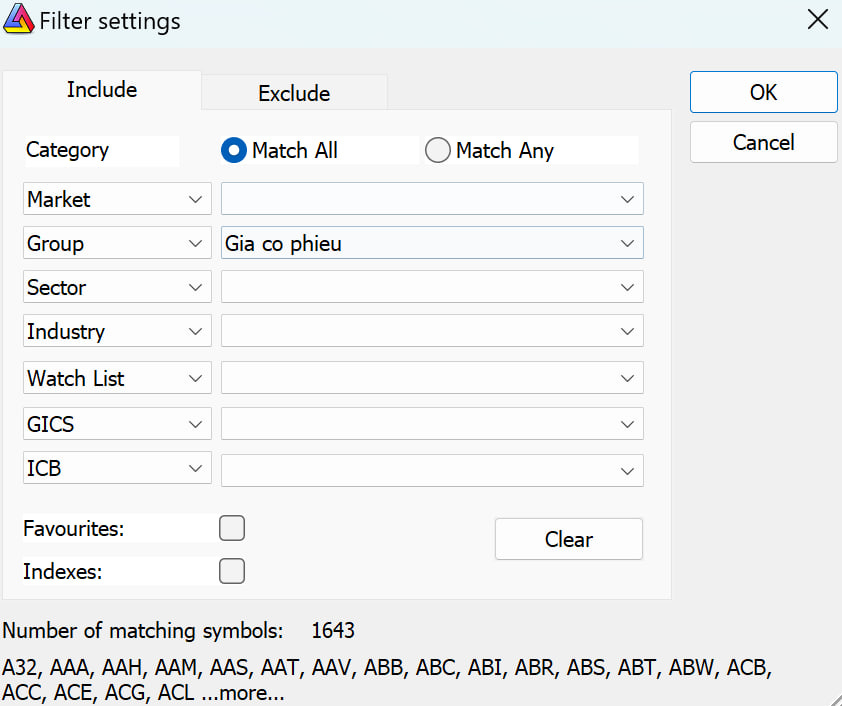Click the AmiBroker icon in title bar
This screenshot has width=842, height=706.
pyautogui.click(x=19, y=20)
